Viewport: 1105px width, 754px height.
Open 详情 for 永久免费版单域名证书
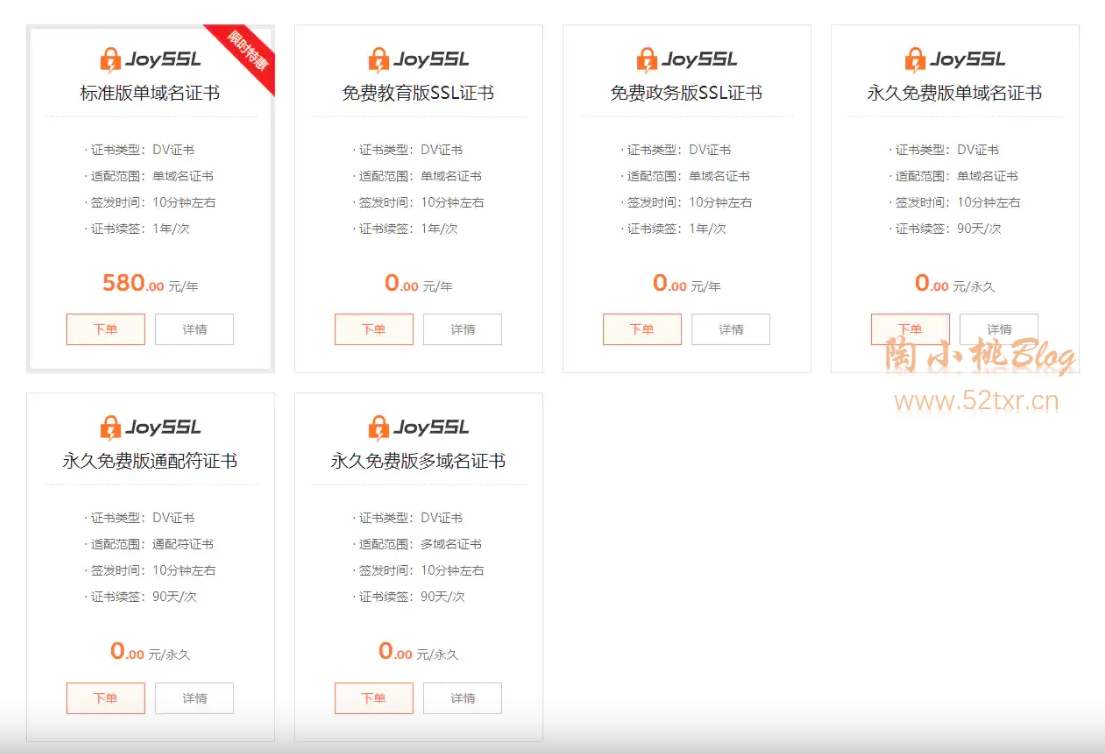click(999, 329)
